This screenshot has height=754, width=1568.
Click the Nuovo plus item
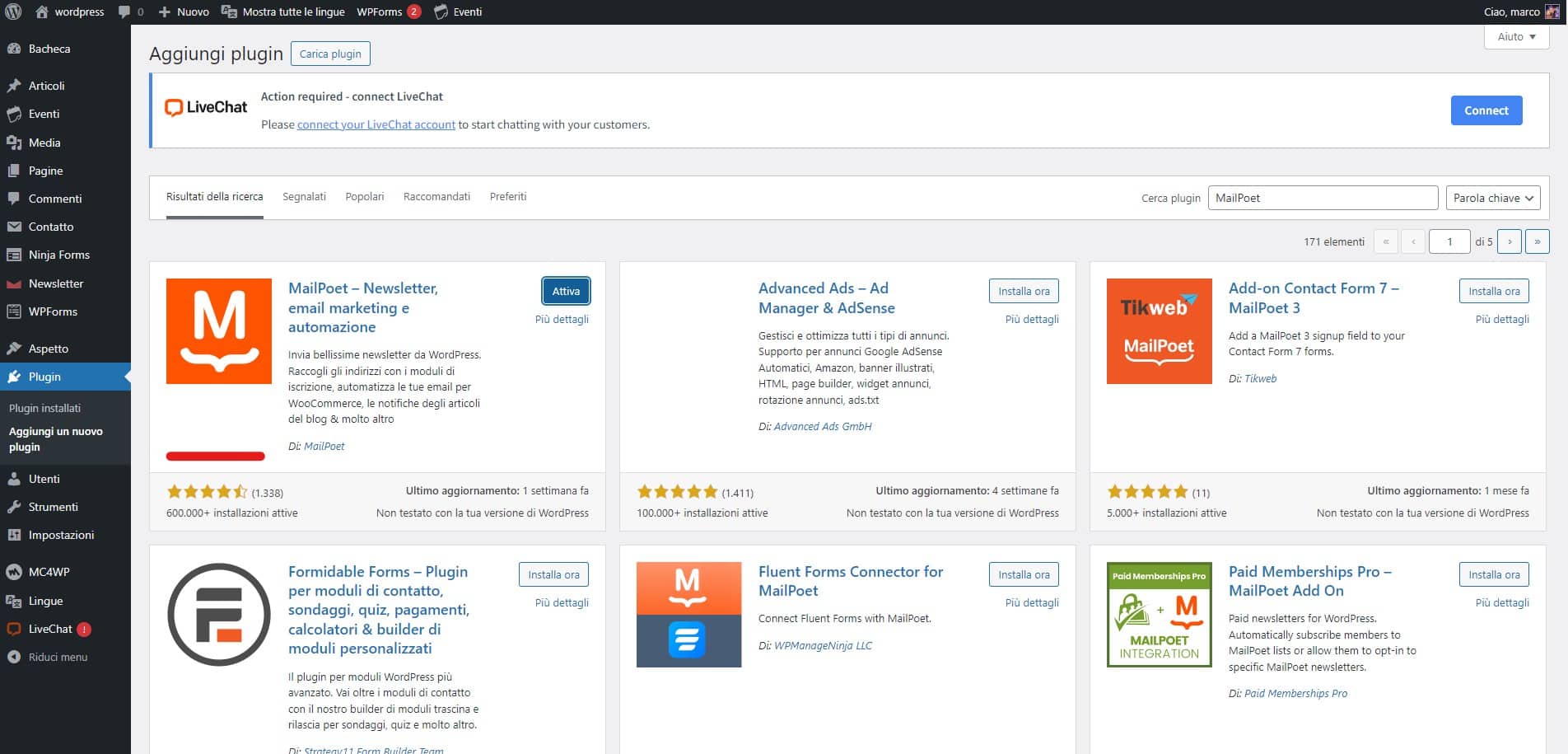pyautogui.click(x=184, y=12)
